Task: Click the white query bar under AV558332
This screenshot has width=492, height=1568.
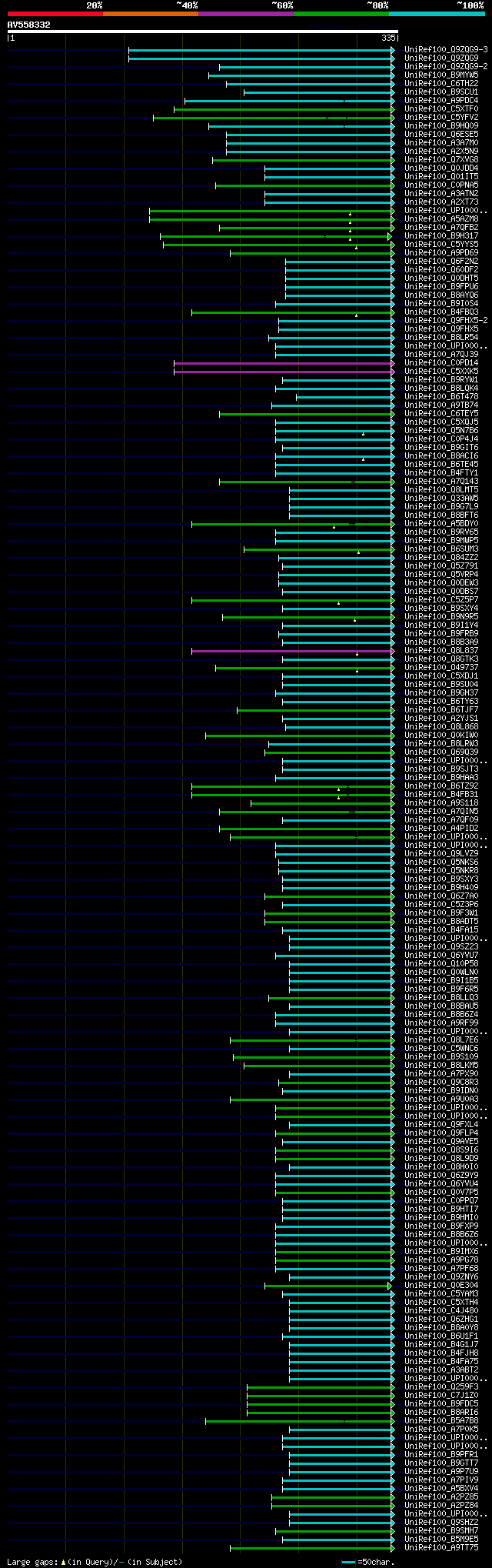Action: coord(202,32)
